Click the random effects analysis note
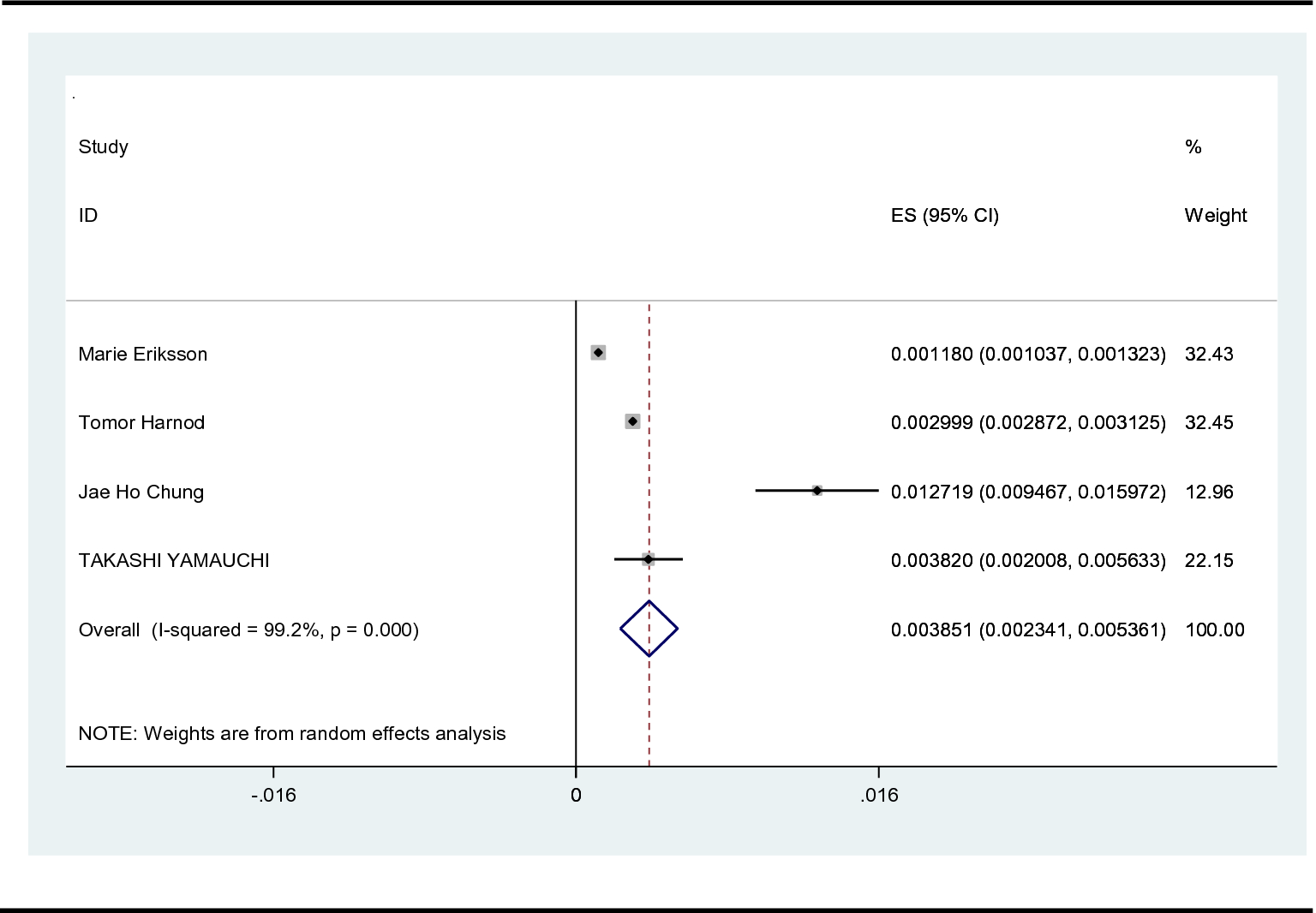 tap(292, 734)
